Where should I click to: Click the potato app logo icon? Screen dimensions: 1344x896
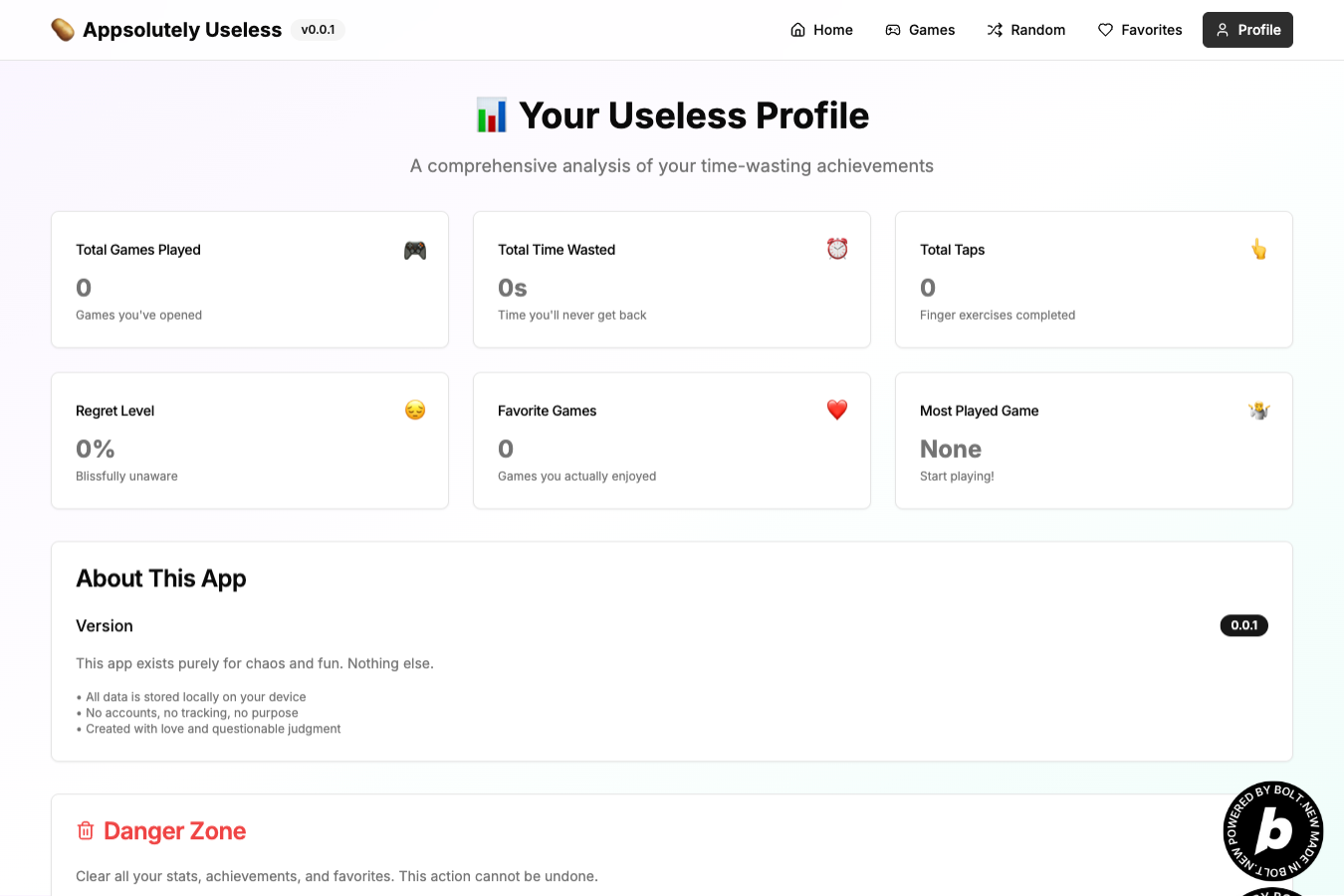pyautogui.click(x=63, y=30)
